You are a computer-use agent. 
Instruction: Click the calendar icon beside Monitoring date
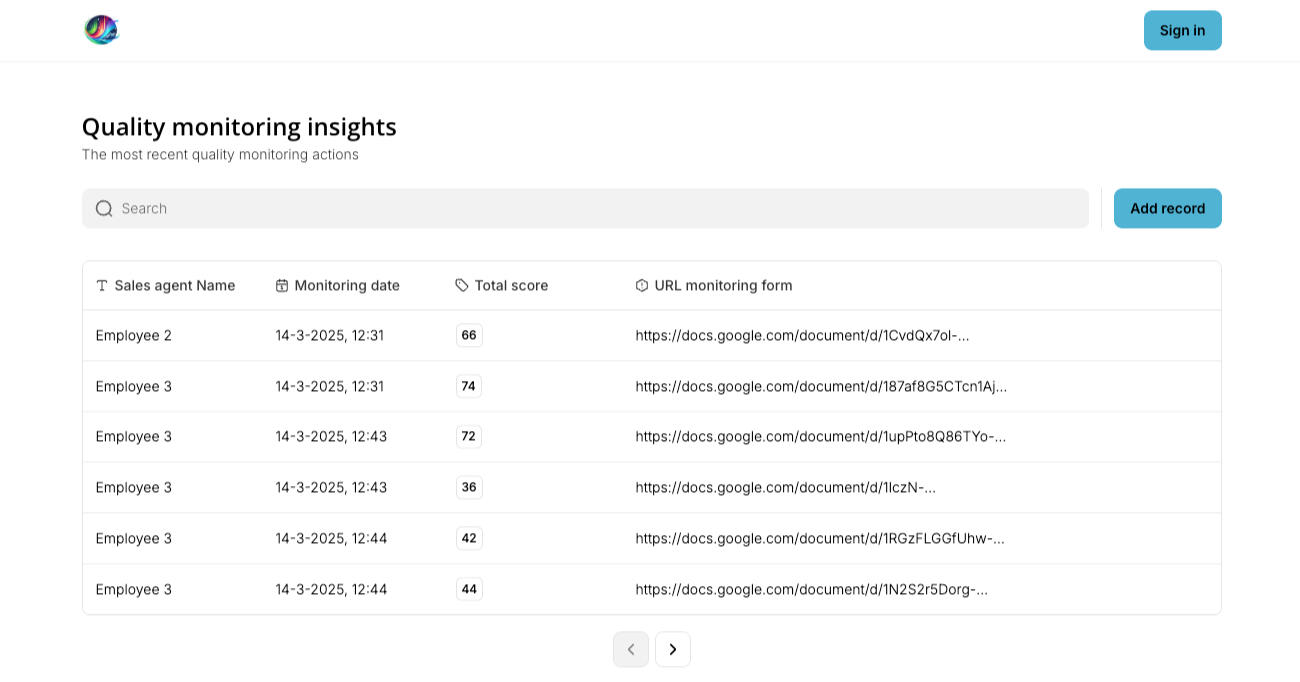282,286
